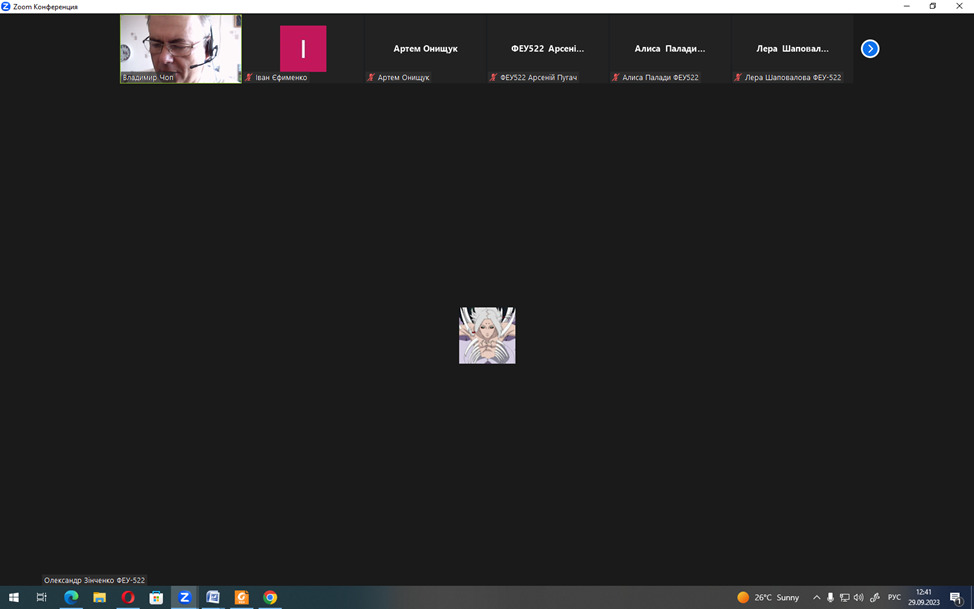The image size is (974, 609).
Task: Open File Explorer from the taskbar
Action: point(99,597)
